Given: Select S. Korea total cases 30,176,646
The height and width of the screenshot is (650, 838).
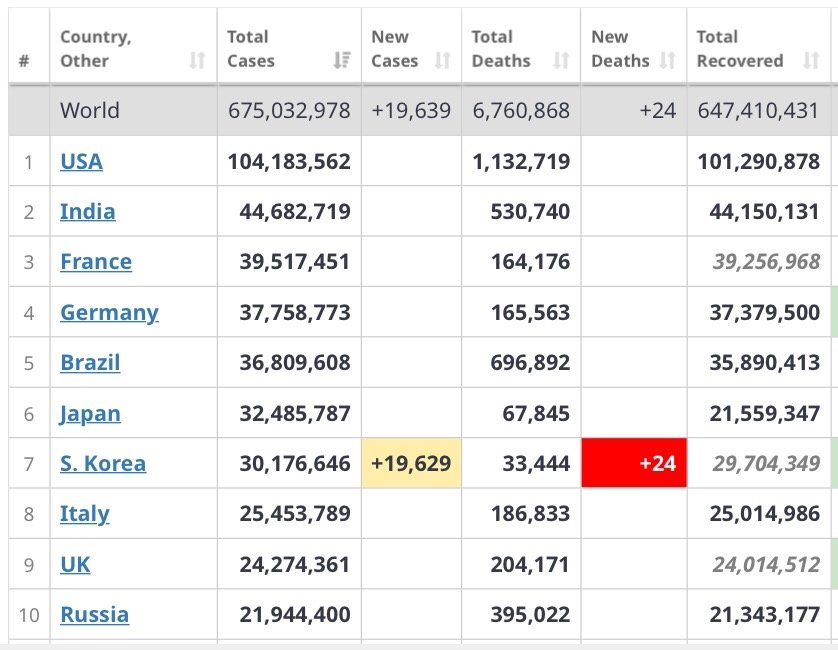Looking at the screenshot, I should [295, 463].
